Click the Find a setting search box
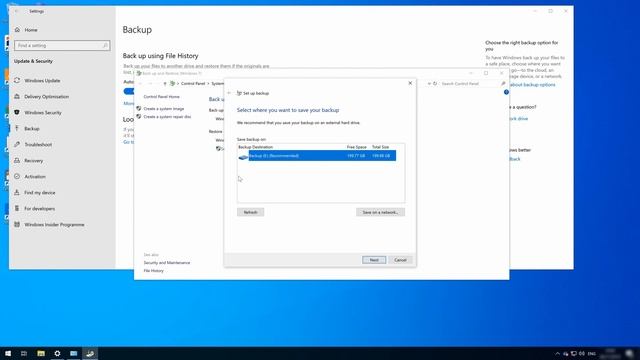 pos(62,45)
